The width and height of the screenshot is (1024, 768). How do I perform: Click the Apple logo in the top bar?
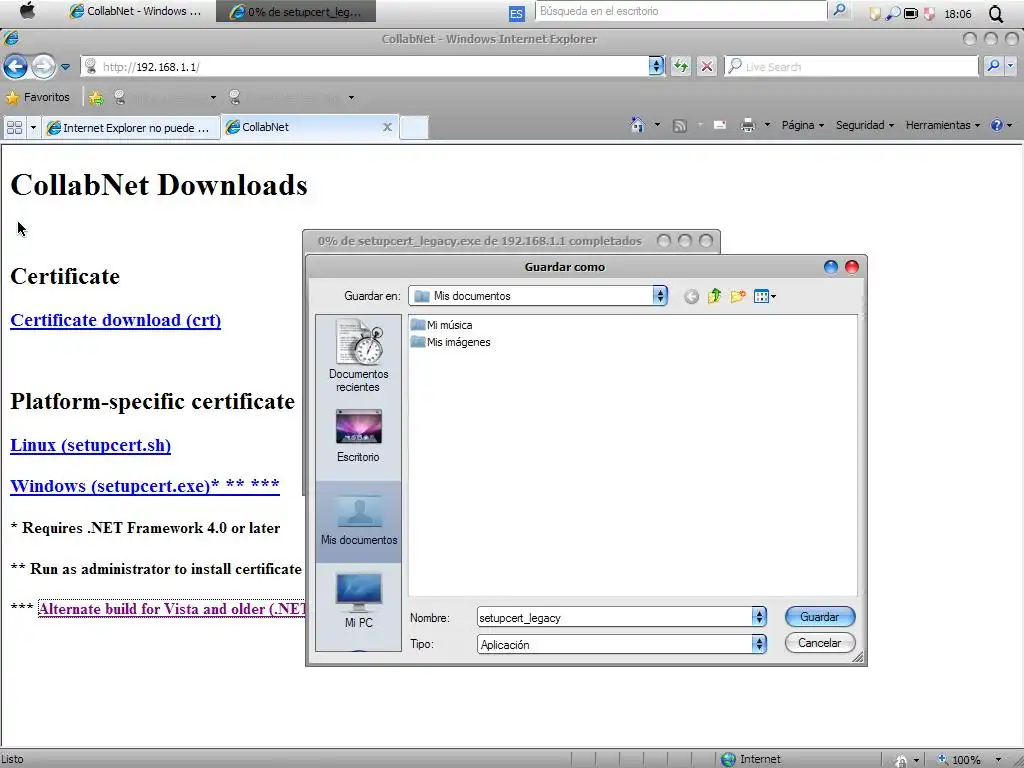27,11
